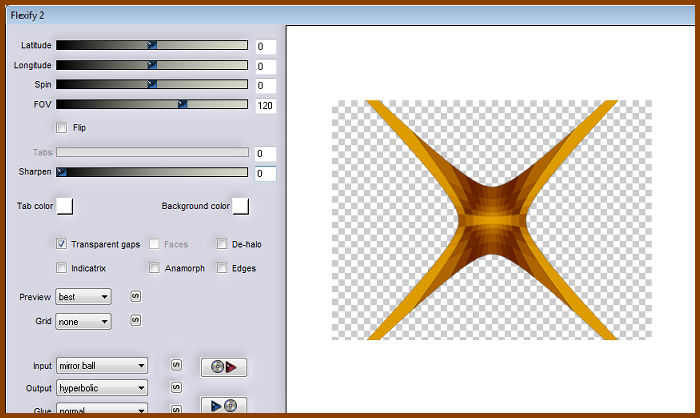Click the Latitude value field
The width and height of the screenshot is (700, 418).
point(265,46)
